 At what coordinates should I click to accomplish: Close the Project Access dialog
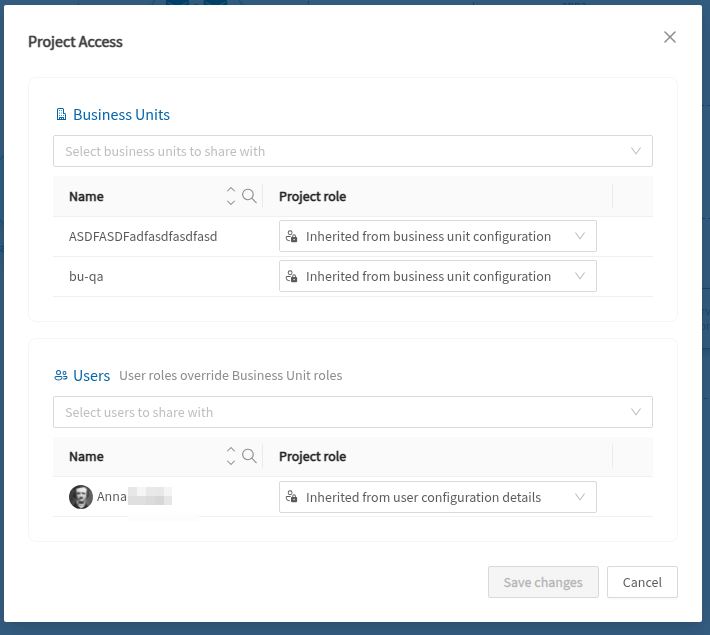click(670, 37)
